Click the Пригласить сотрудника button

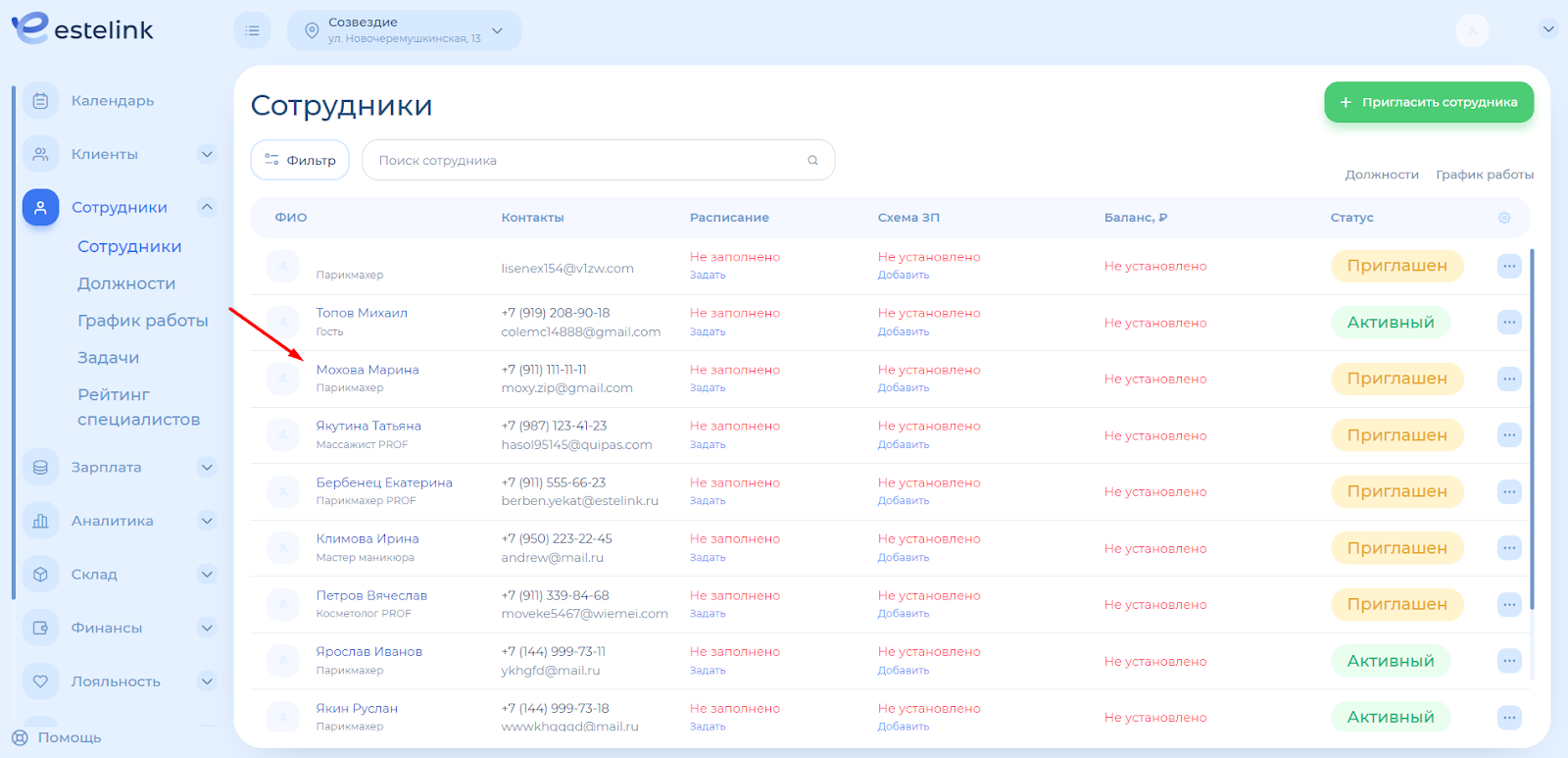[x=1428, y=102]
